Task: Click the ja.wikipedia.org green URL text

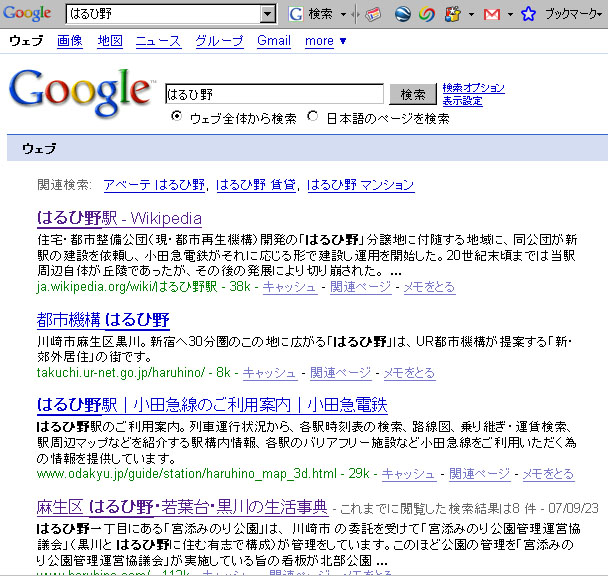Action: [x=127, y=287]
